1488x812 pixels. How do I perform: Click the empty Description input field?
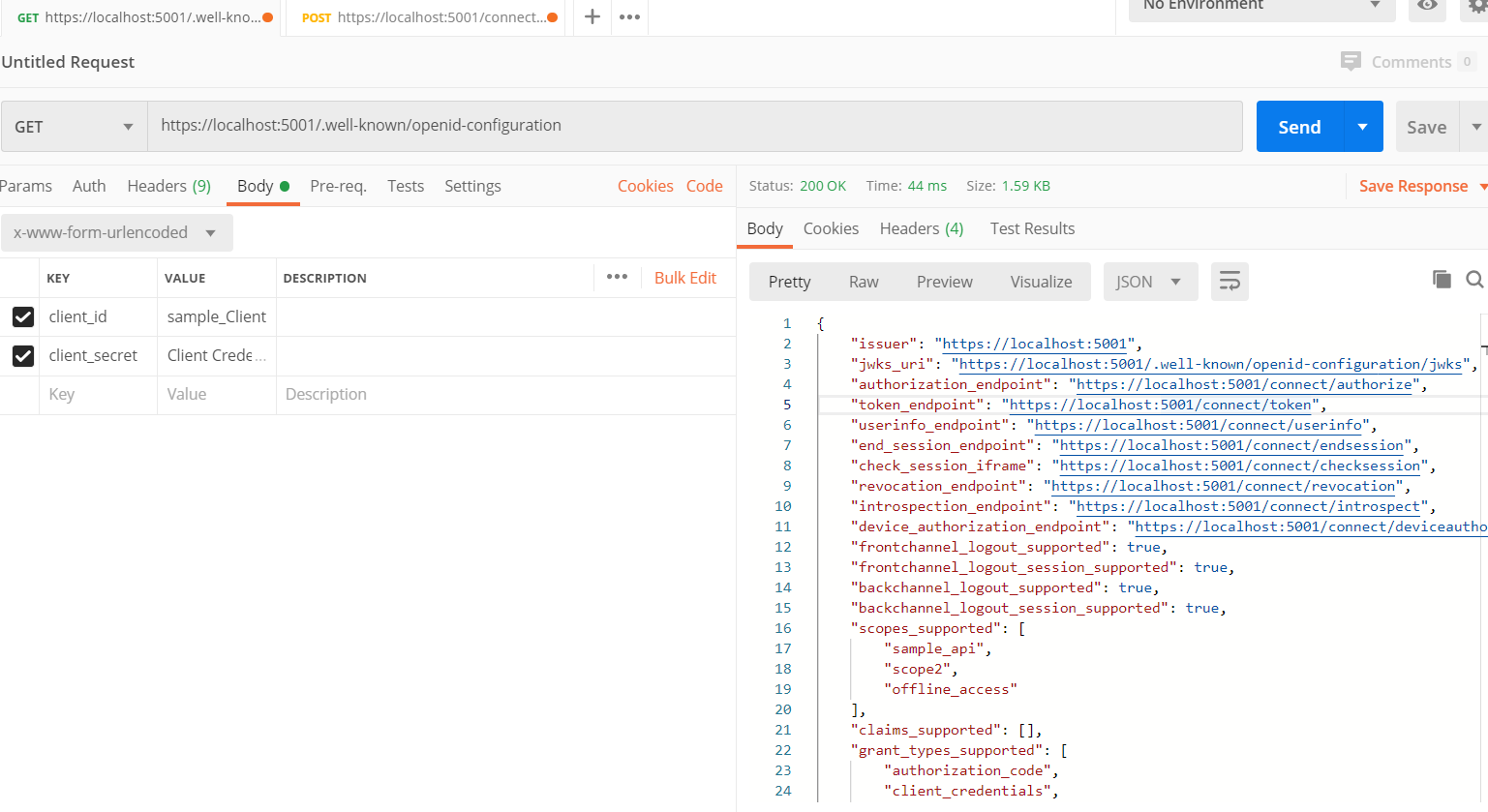506,395
